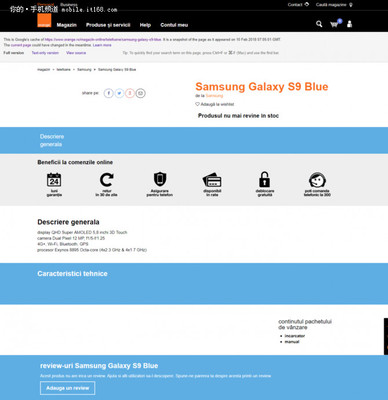Image resolution: width=388 pixels, height=400 pixels.
Task: Add product via Adauga la wishlist
Action: 215,104
